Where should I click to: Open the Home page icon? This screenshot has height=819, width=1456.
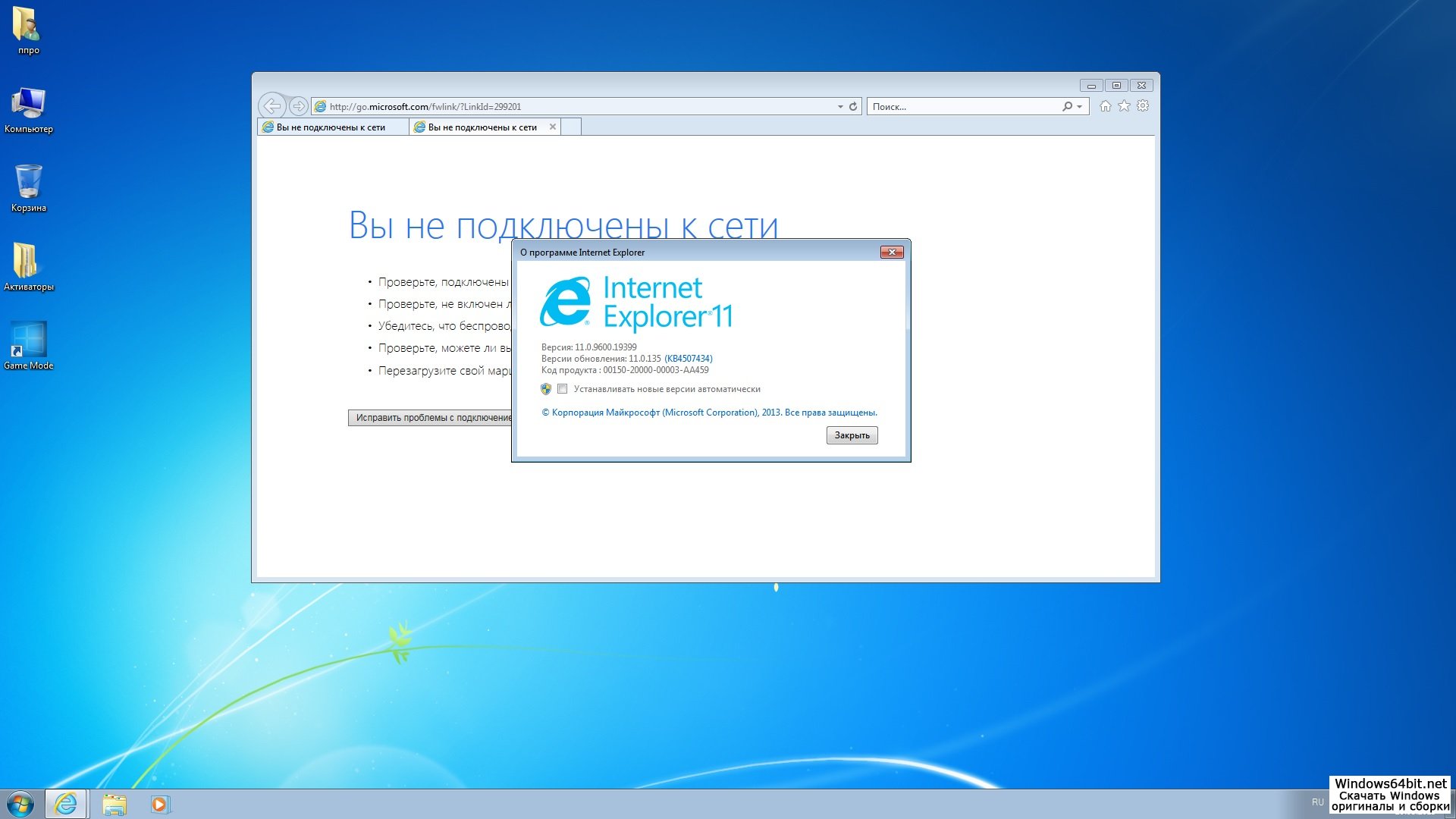(x=1106, y=106)
